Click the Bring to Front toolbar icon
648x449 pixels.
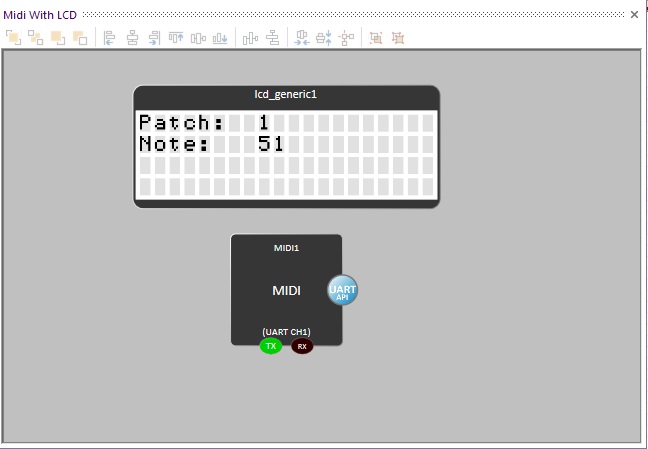click(x=13, y=38)
